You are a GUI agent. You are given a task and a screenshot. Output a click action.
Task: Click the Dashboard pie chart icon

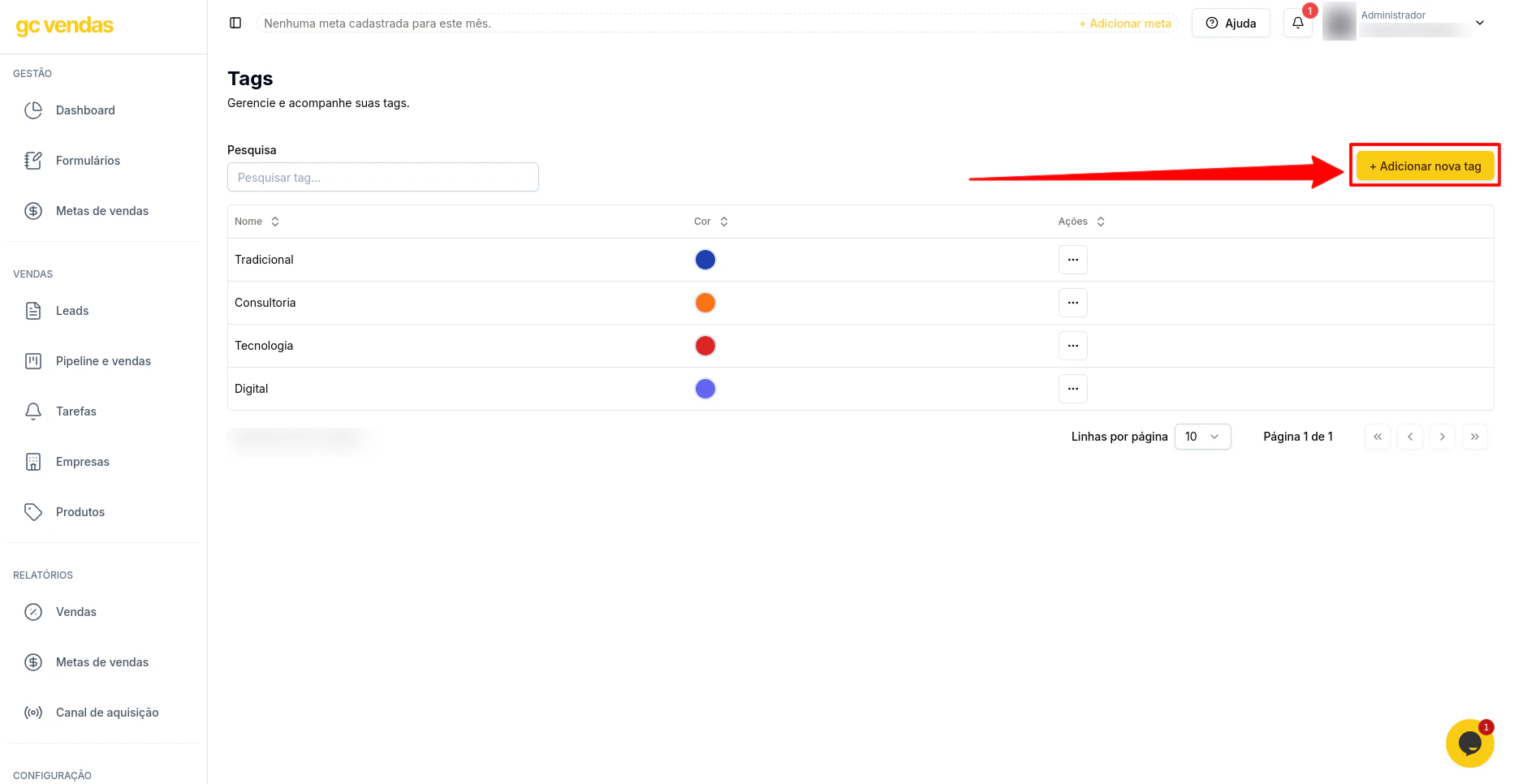(33, 110)
